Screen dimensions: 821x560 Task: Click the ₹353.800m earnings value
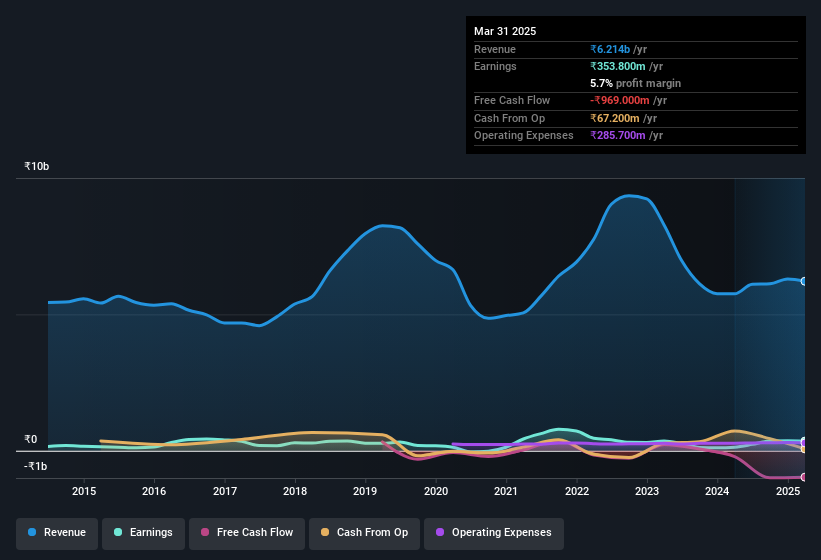pyautogui.click(x=618, y=66)
